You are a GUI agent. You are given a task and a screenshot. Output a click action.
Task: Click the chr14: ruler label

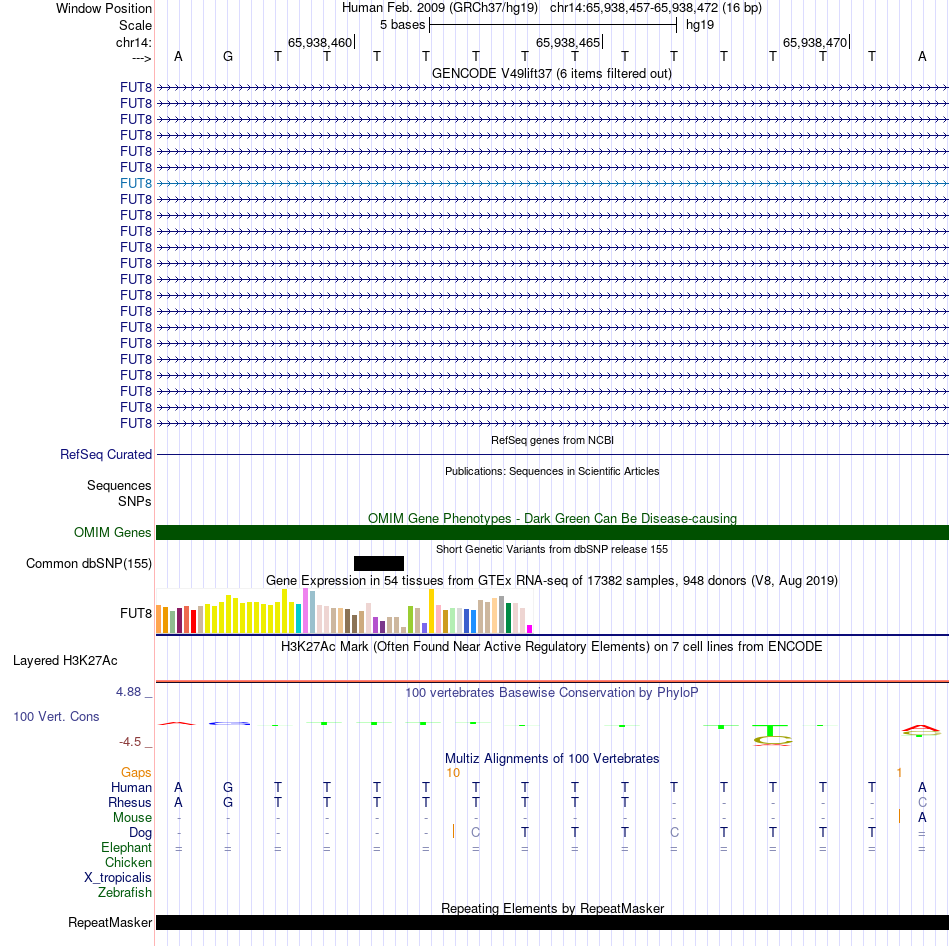(133, 42)
